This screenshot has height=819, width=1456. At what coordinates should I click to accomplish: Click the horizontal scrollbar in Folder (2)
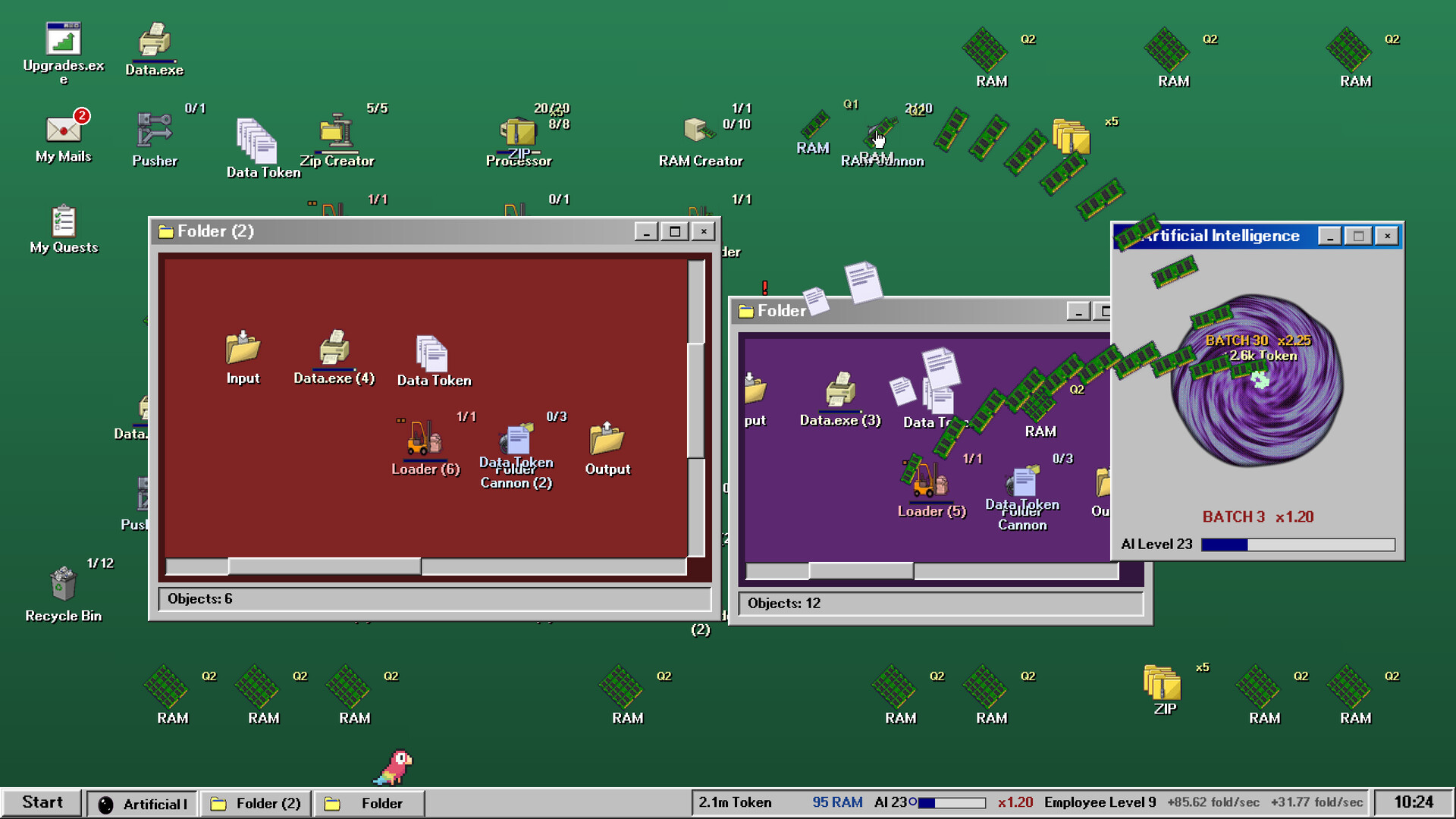426,566
